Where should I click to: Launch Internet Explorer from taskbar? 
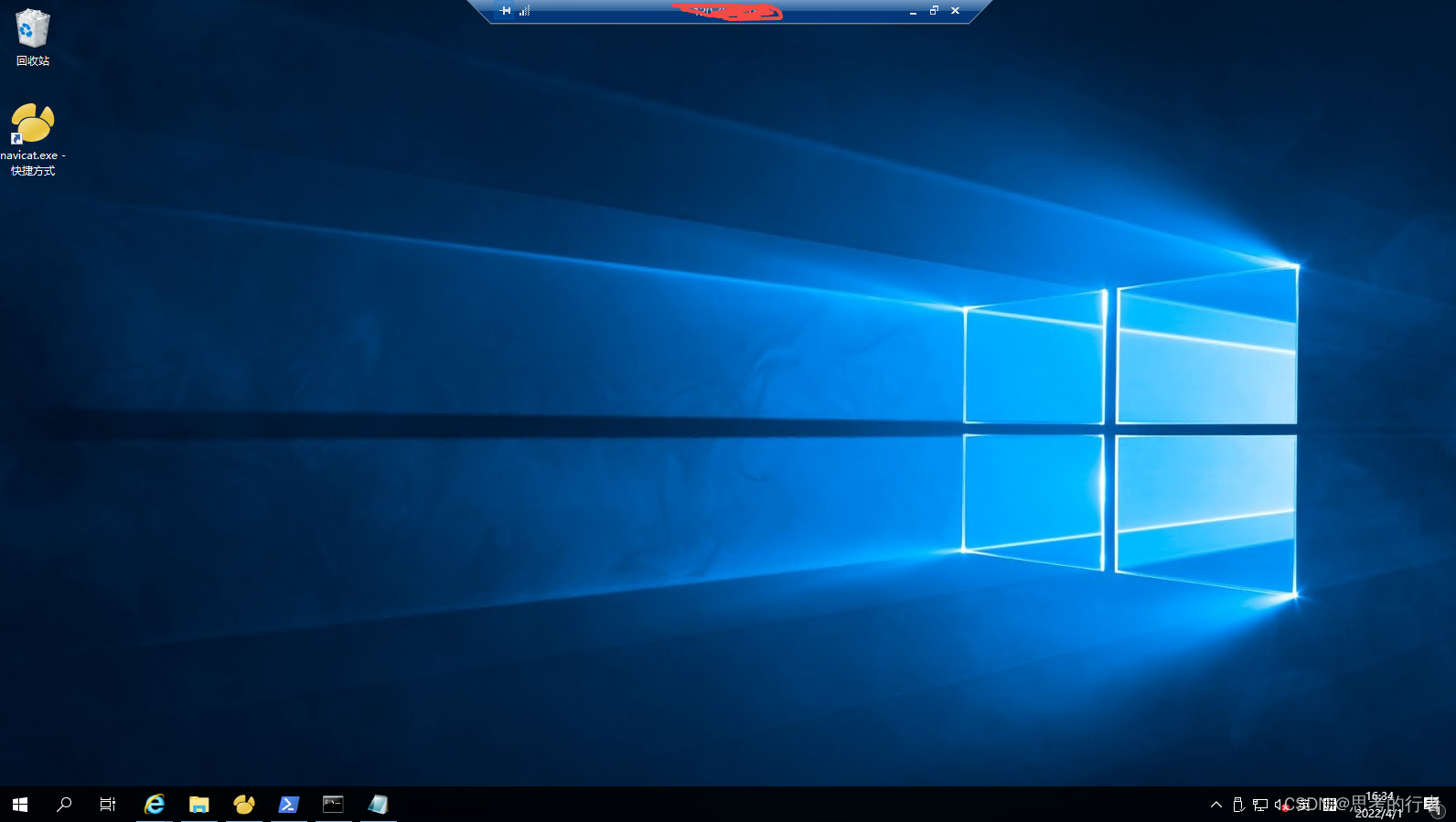pyautogui.click(x=155, y=805)
